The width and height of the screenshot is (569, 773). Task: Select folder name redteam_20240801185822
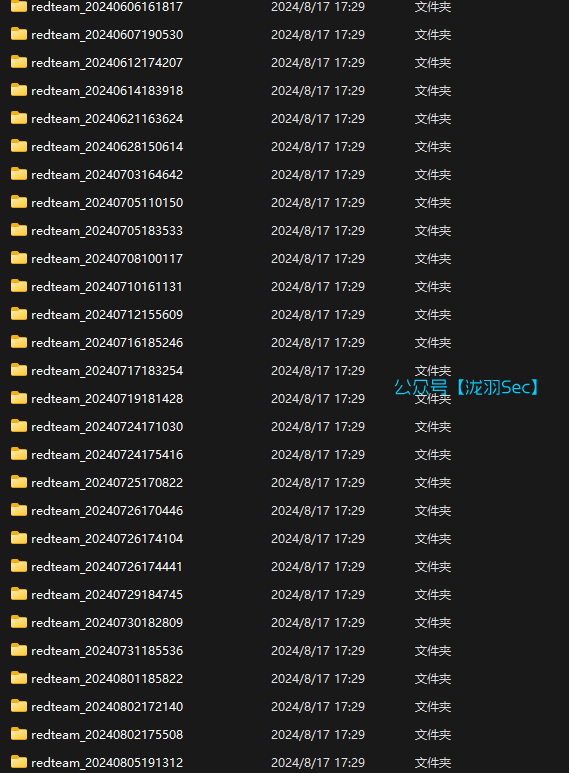[107, 679]
